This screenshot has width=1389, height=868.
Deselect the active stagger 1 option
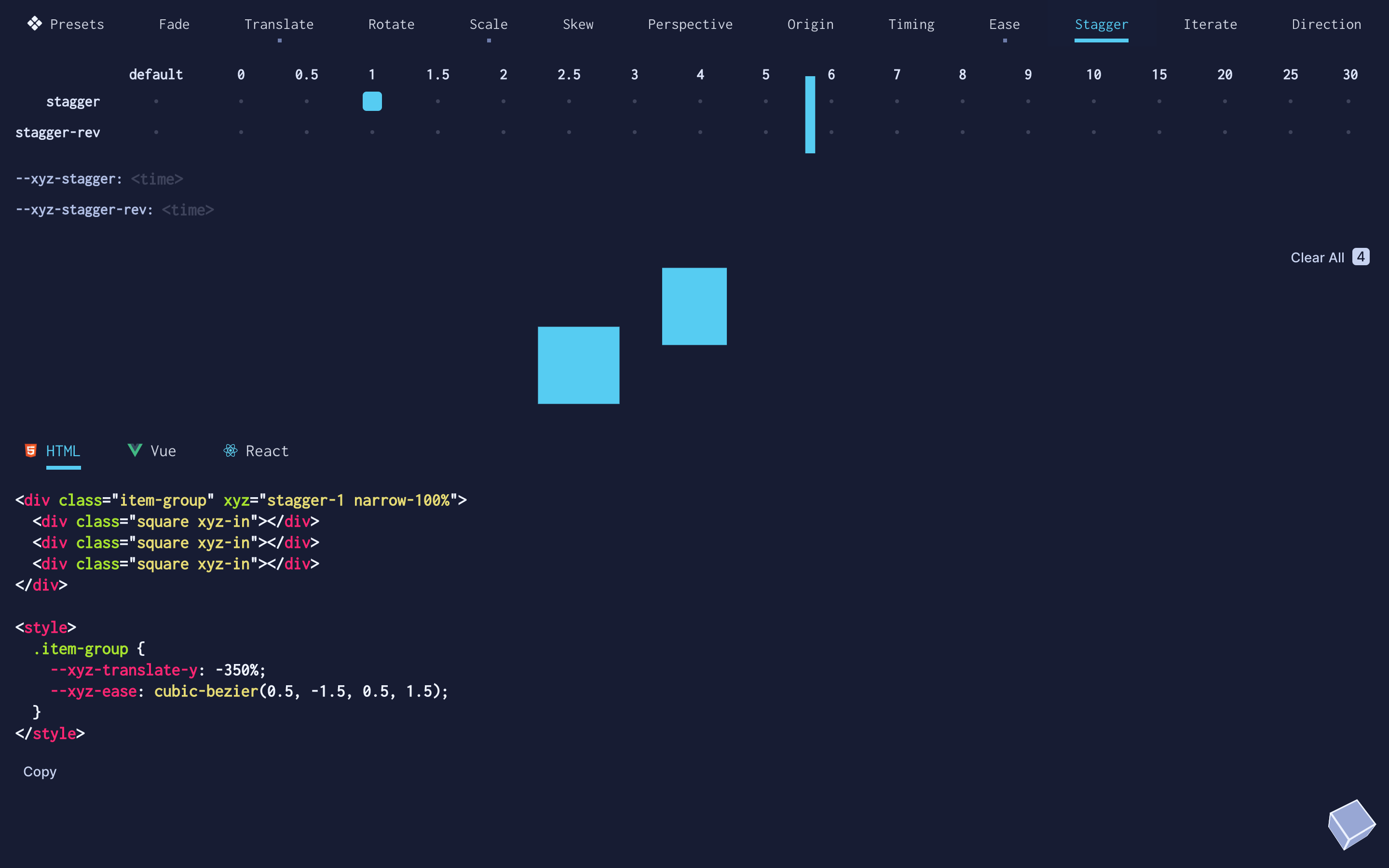pos(372,102)
